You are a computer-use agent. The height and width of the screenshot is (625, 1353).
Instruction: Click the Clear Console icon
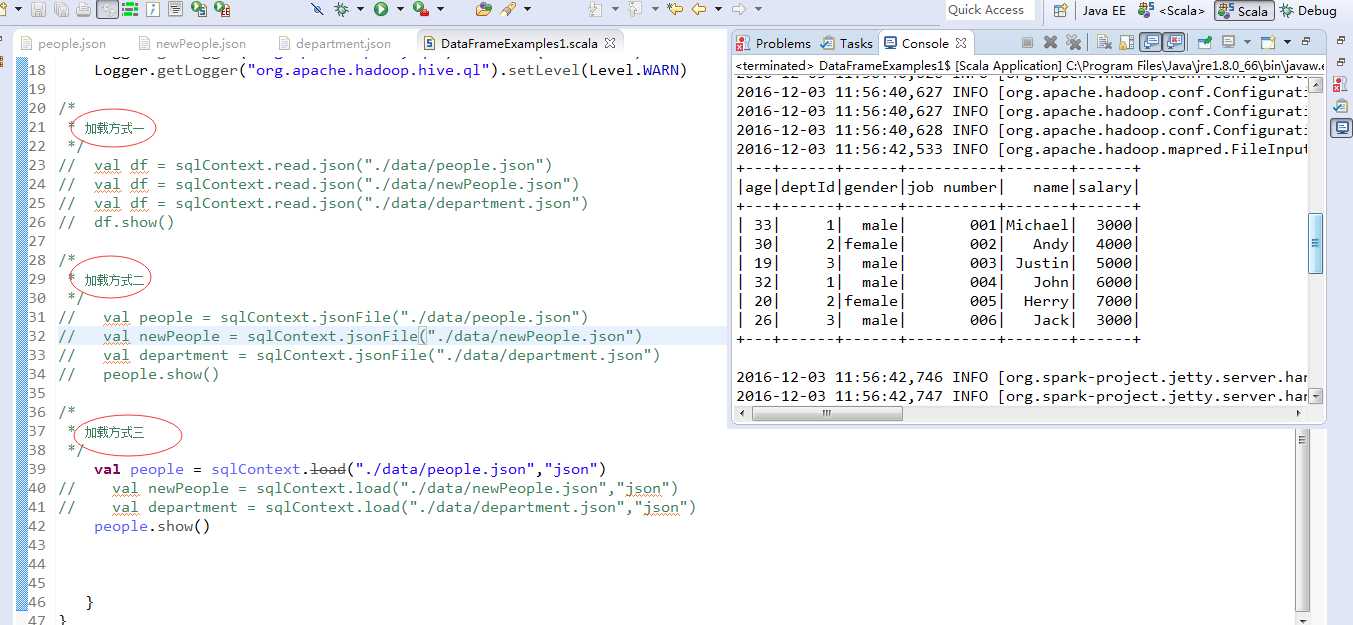[1104, 43]
